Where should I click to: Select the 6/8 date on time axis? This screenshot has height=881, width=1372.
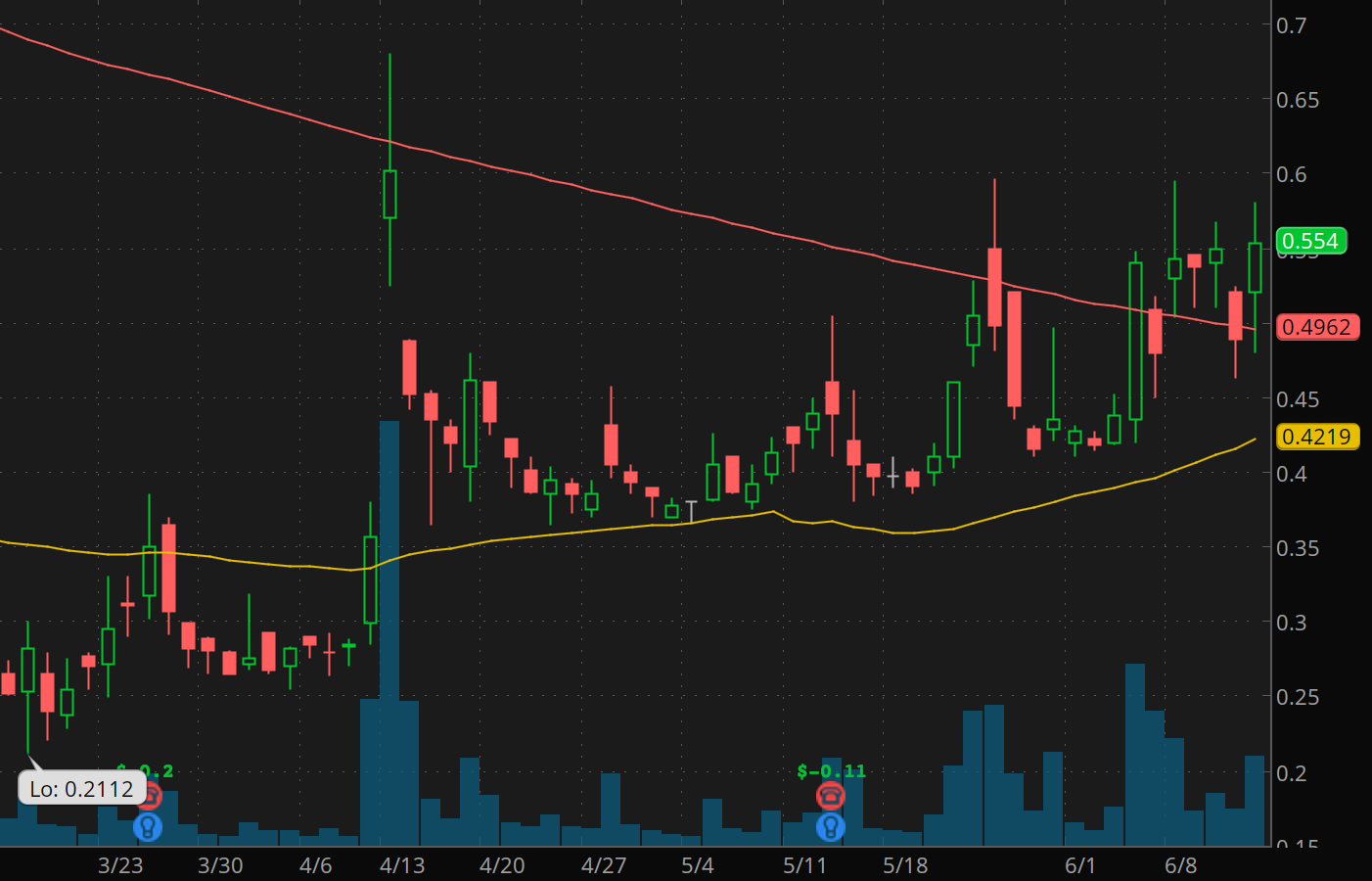coord(1181,865)
